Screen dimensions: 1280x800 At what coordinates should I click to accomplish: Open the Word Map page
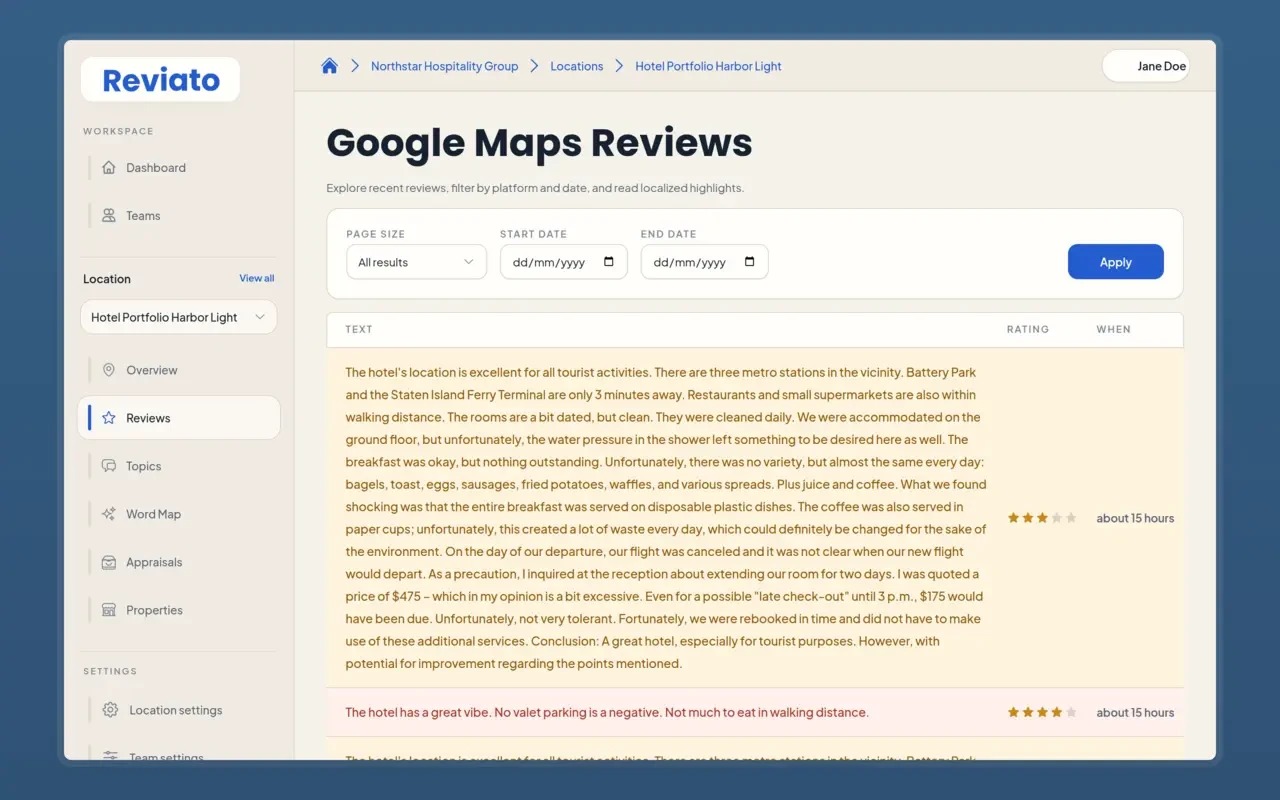(x=179, y=514)
